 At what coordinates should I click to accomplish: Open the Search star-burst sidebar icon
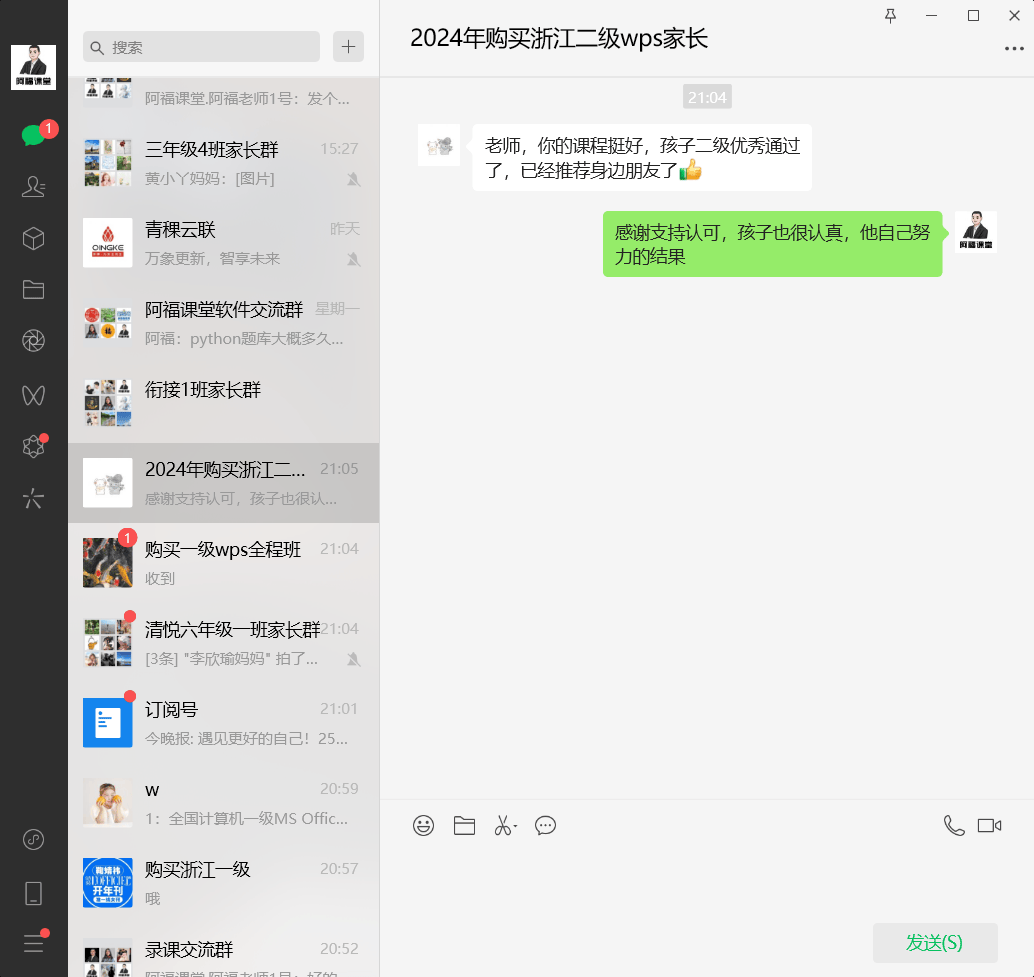pos(33,498)
